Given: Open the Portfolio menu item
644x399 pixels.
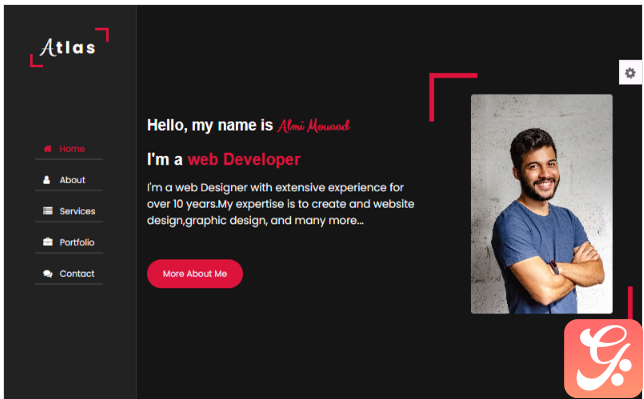Looking at the screenshot, I should tap(69, 242).
